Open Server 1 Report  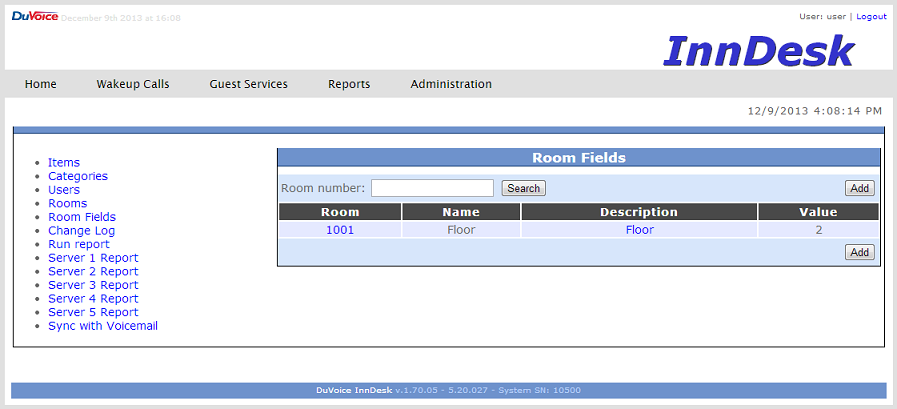pyautogui.click(x=93, y=258)
